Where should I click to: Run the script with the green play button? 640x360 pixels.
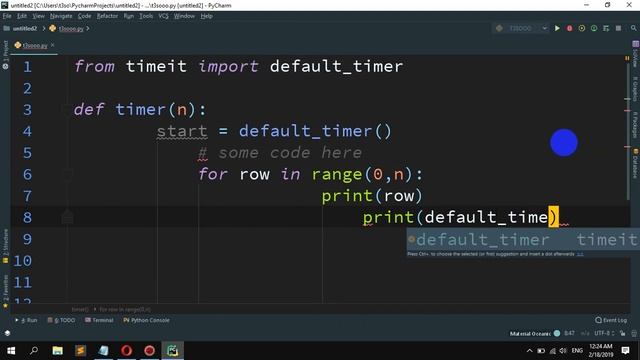click(x=557, y=28)
